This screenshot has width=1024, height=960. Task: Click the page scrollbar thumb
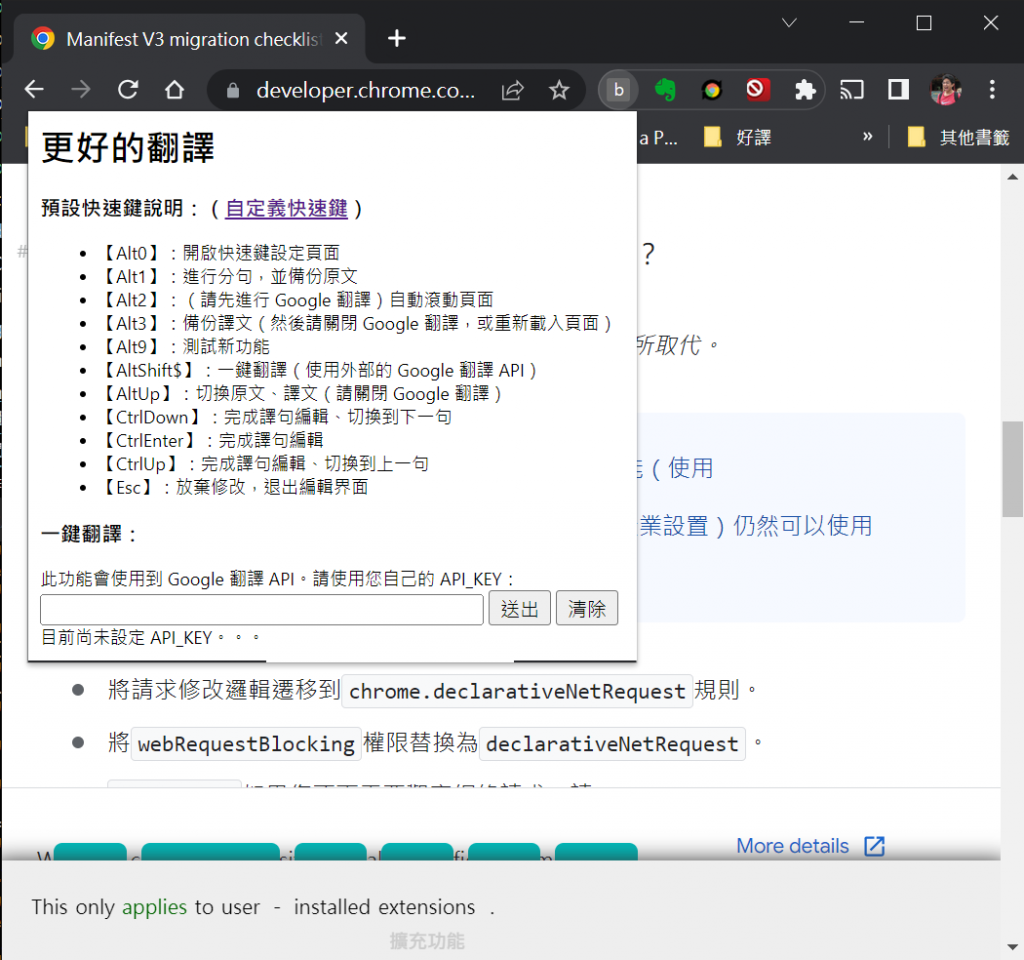pos(1013,468)
